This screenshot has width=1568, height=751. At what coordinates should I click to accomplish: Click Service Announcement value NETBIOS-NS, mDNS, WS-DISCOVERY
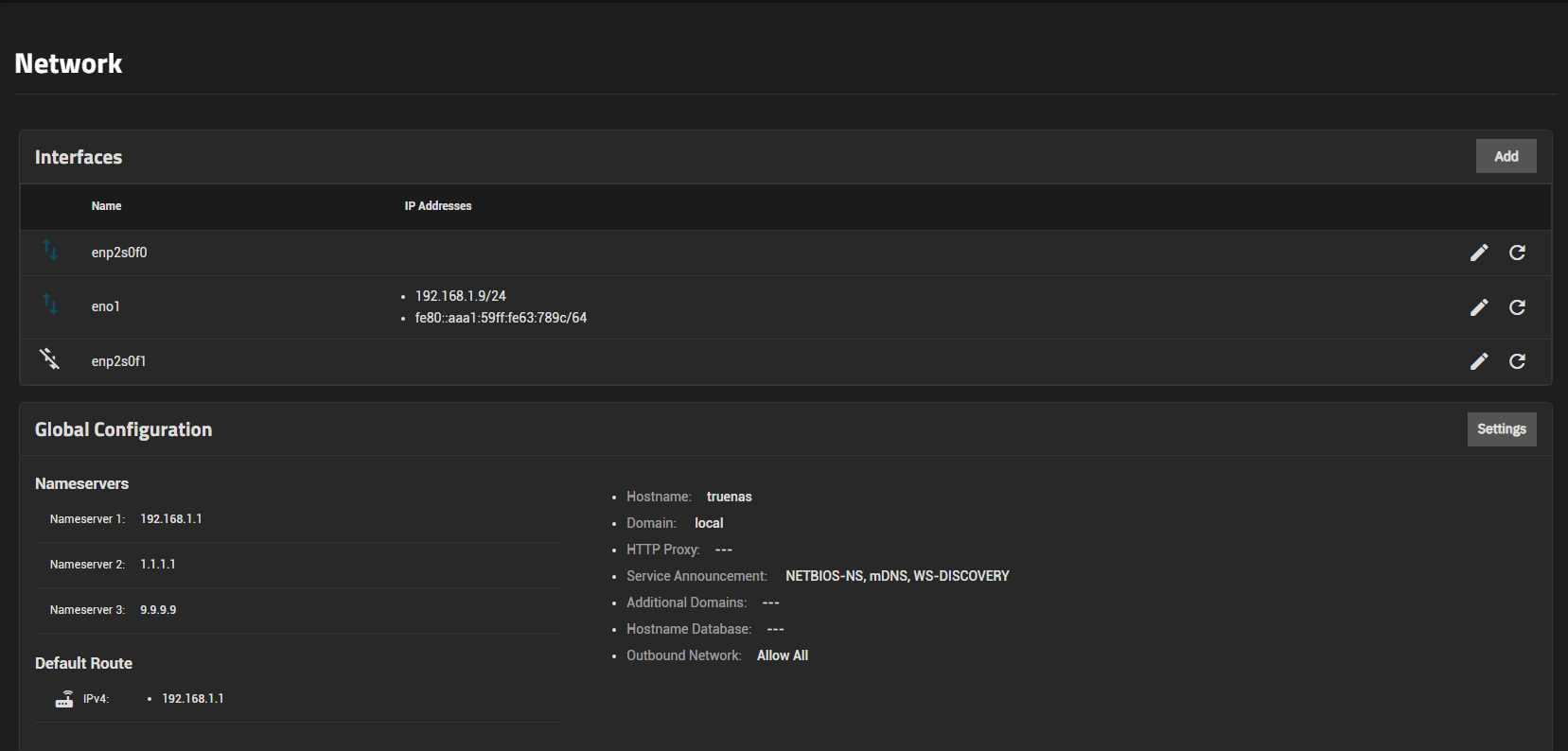[x=897, y=576]
